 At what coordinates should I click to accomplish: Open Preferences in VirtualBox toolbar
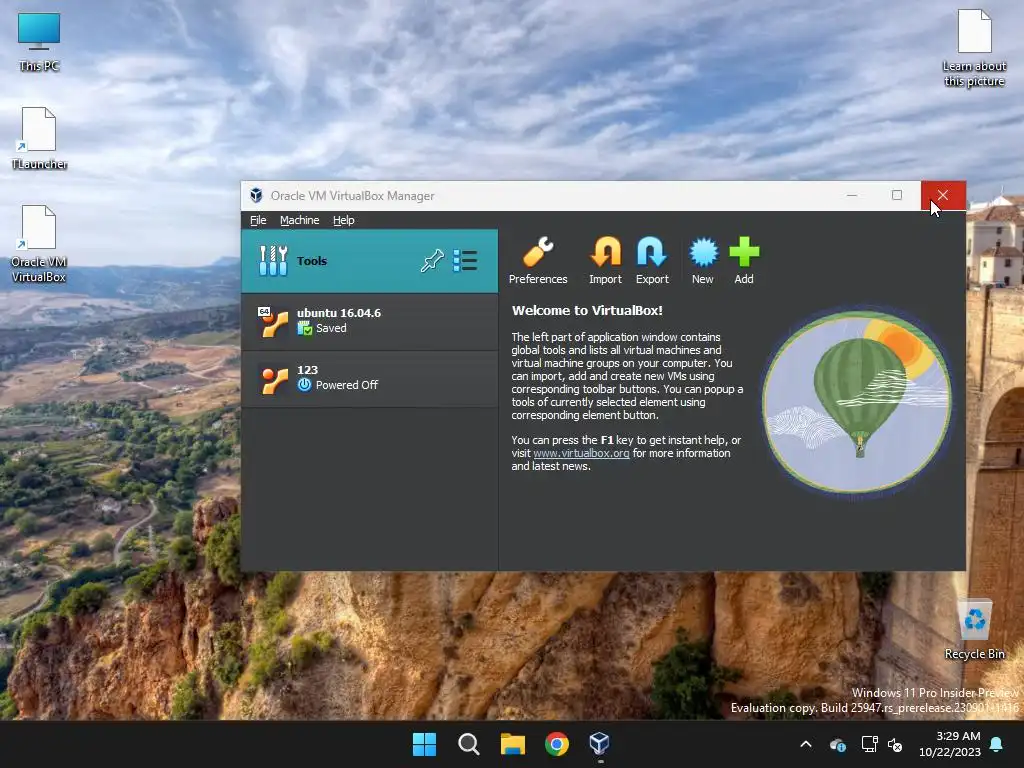[x=538, y=261]
